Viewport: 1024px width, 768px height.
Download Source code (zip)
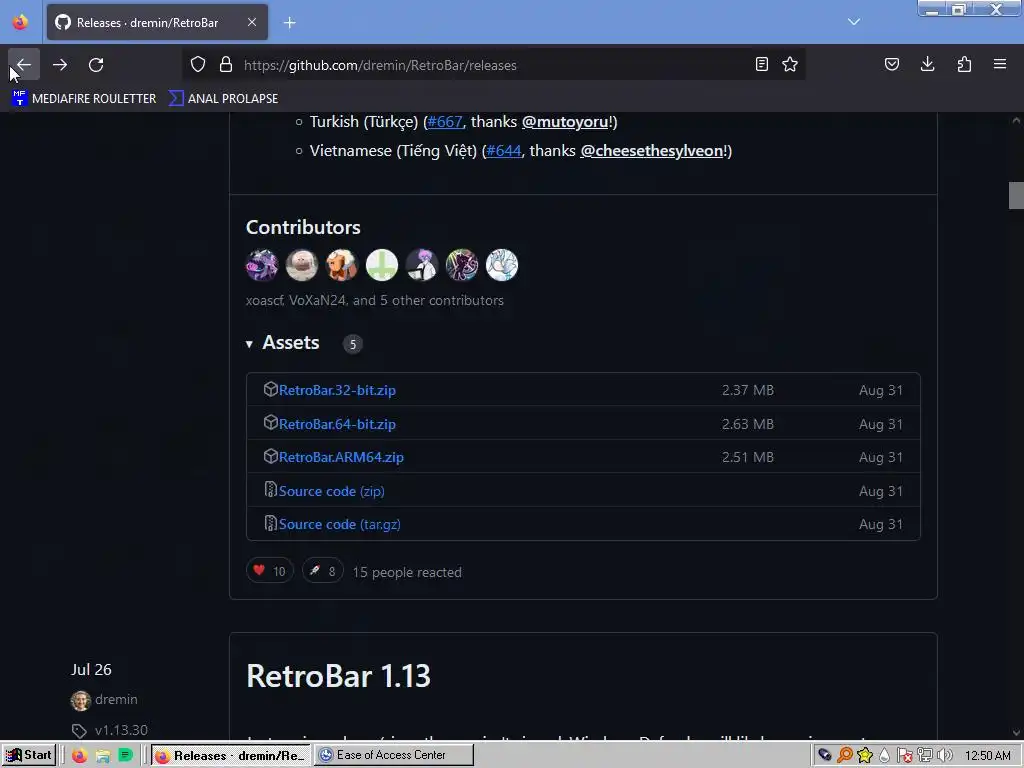(x=331, y=491)
